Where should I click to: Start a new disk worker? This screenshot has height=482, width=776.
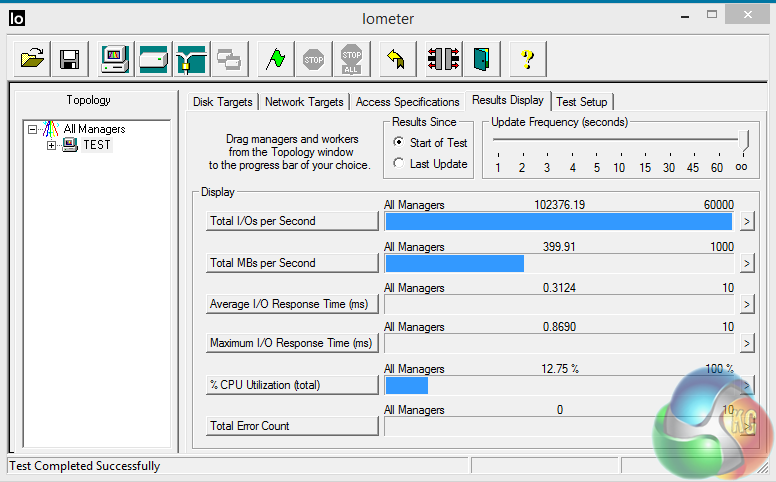[153, 59]
